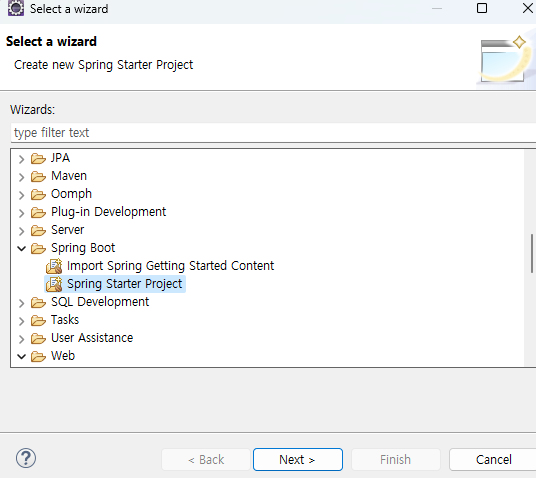Select User Assistance label
The width and height of the screenshot is (536, 478).
point(92,338)
